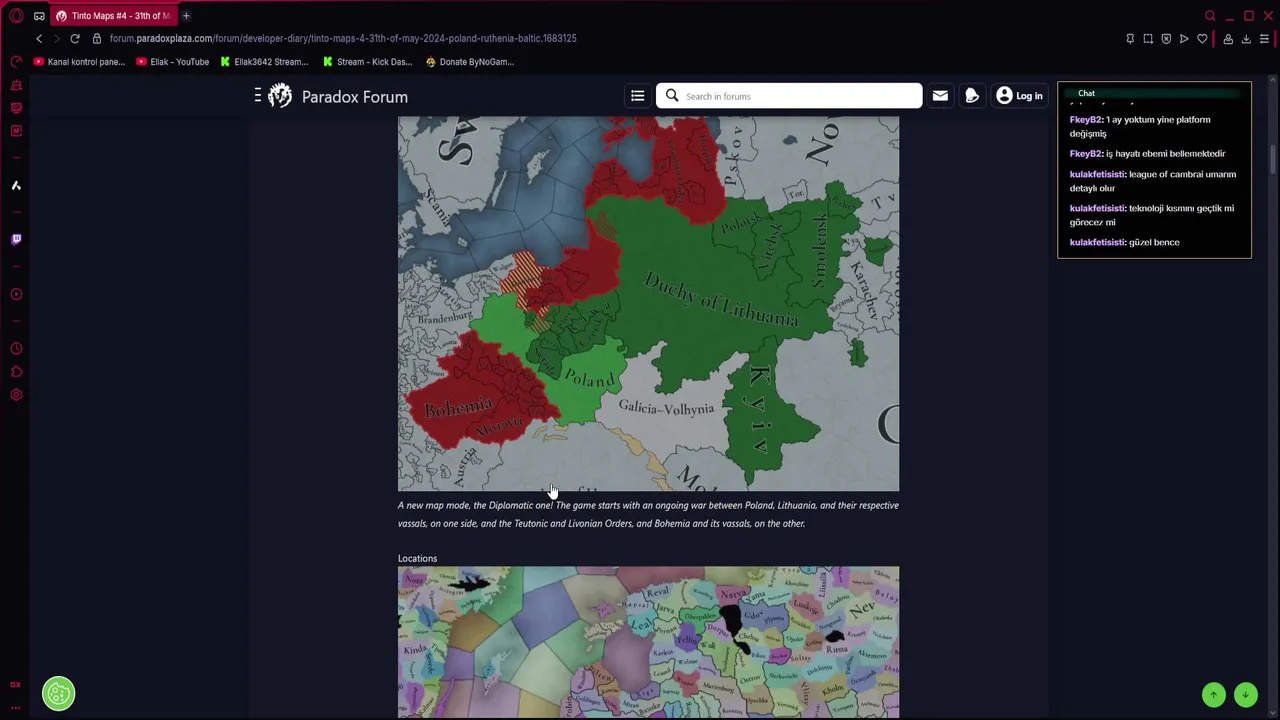Open Extensions cube icon in sidebar

pos(16,372)
